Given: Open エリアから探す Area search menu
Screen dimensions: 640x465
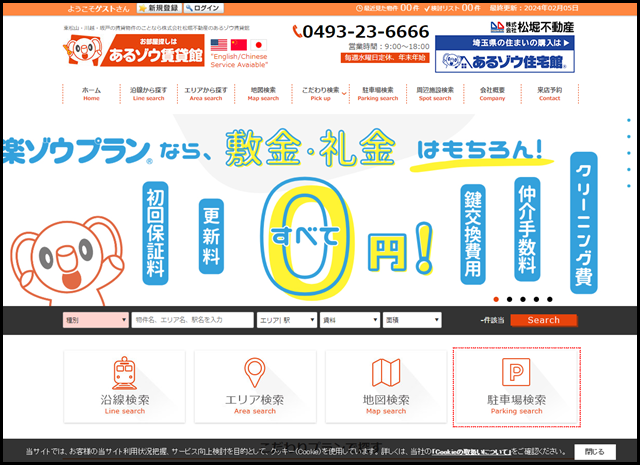Looking at the screenshot, I should [x=206, y=93].
